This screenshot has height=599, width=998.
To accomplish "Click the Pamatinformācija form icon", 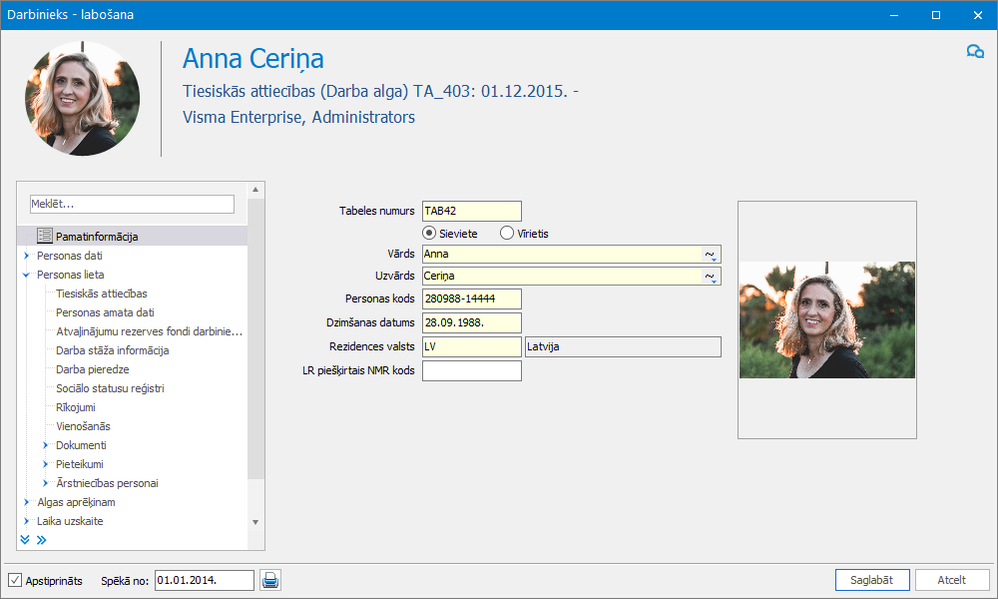I will (45, 236).
